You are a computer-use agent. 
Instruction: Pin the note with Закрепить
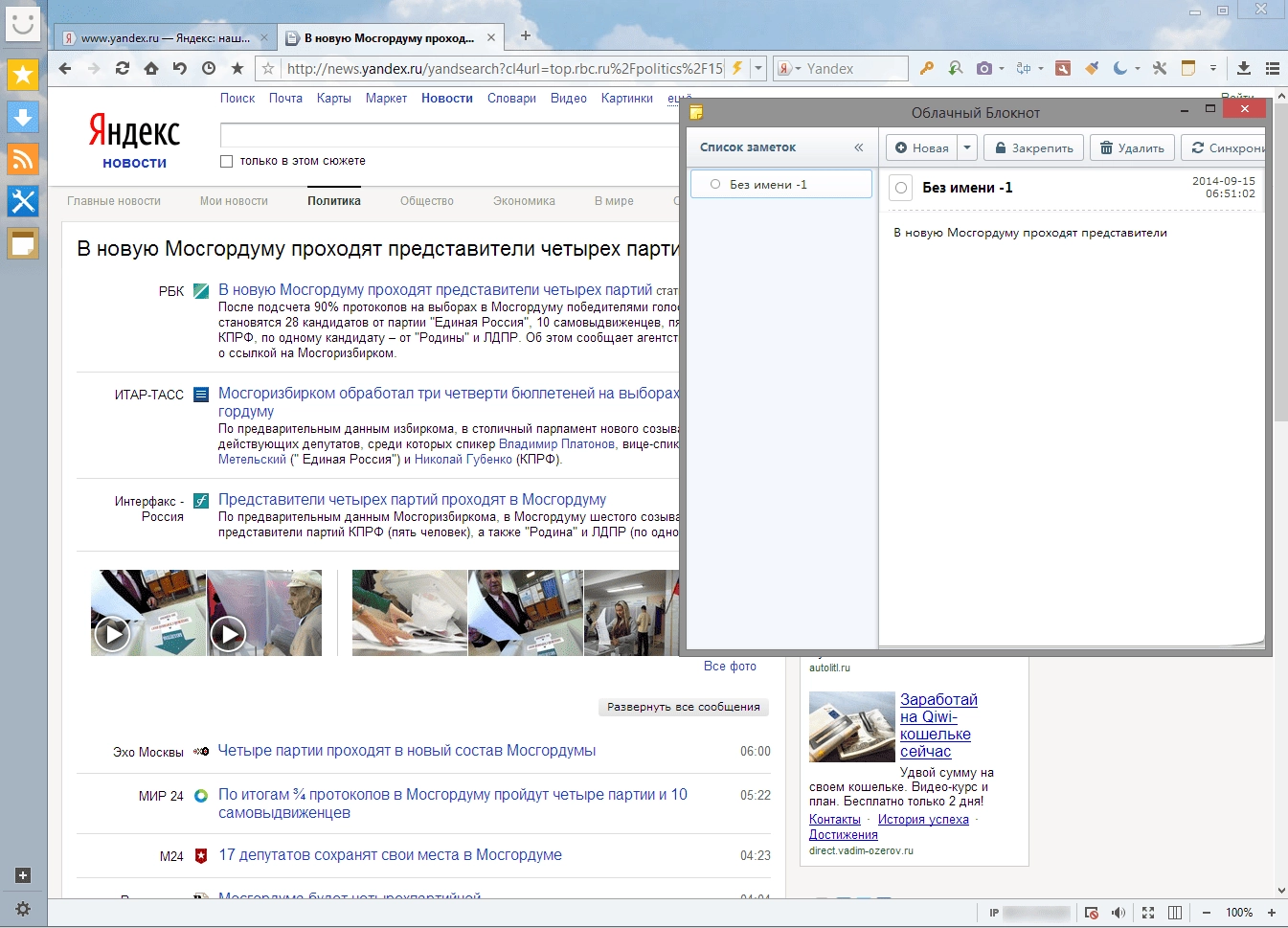(x=1034, y=147)
